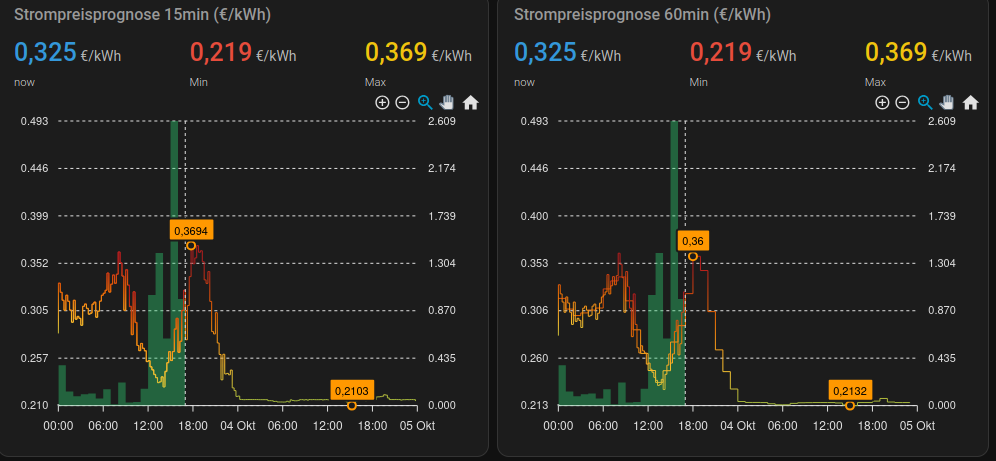Screen dimensions: 996x461
Task: Click the 0,2132 low marker on 60min chart
Action: 850,391
